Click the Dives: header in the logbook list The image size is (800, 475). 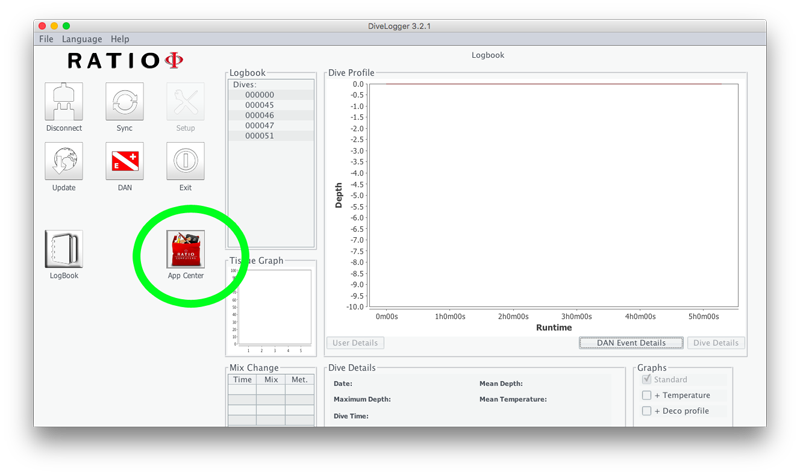click(245, 85)
